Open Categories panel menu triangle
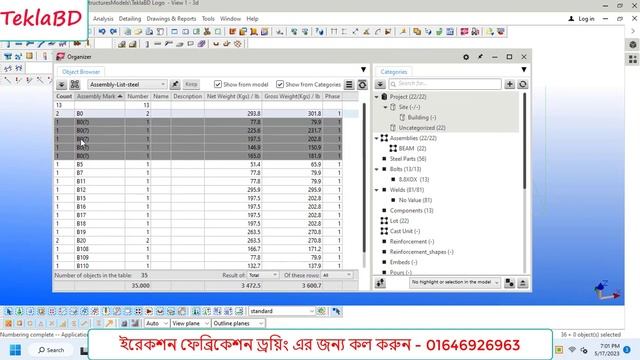Viewport: 640px width, 360px height. [x=524, y=70]
